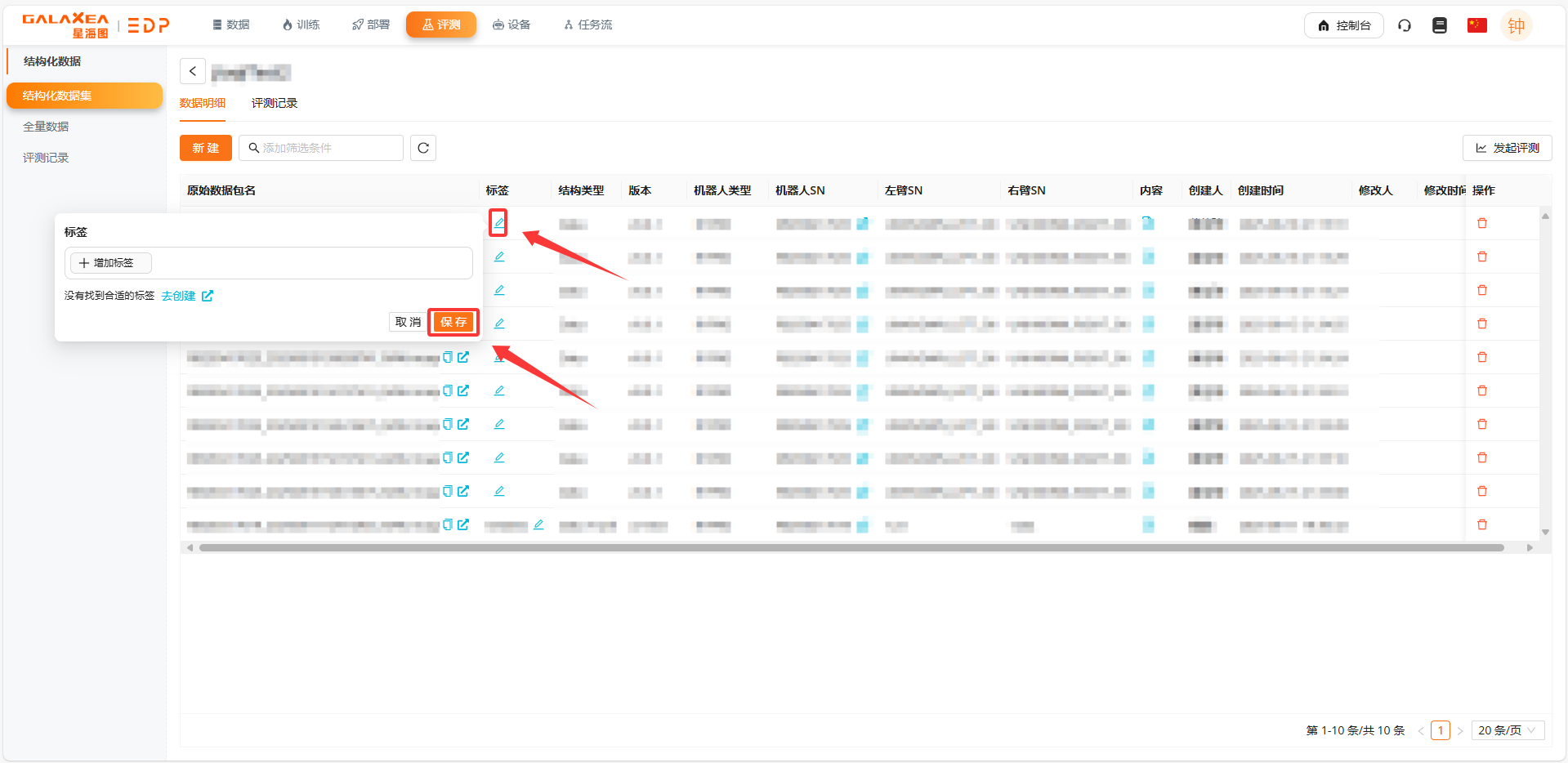The height and width of the screenshot is (763, 1568).
Task: Open the 20 条/页 page size dropdown
Action: 1507,730
